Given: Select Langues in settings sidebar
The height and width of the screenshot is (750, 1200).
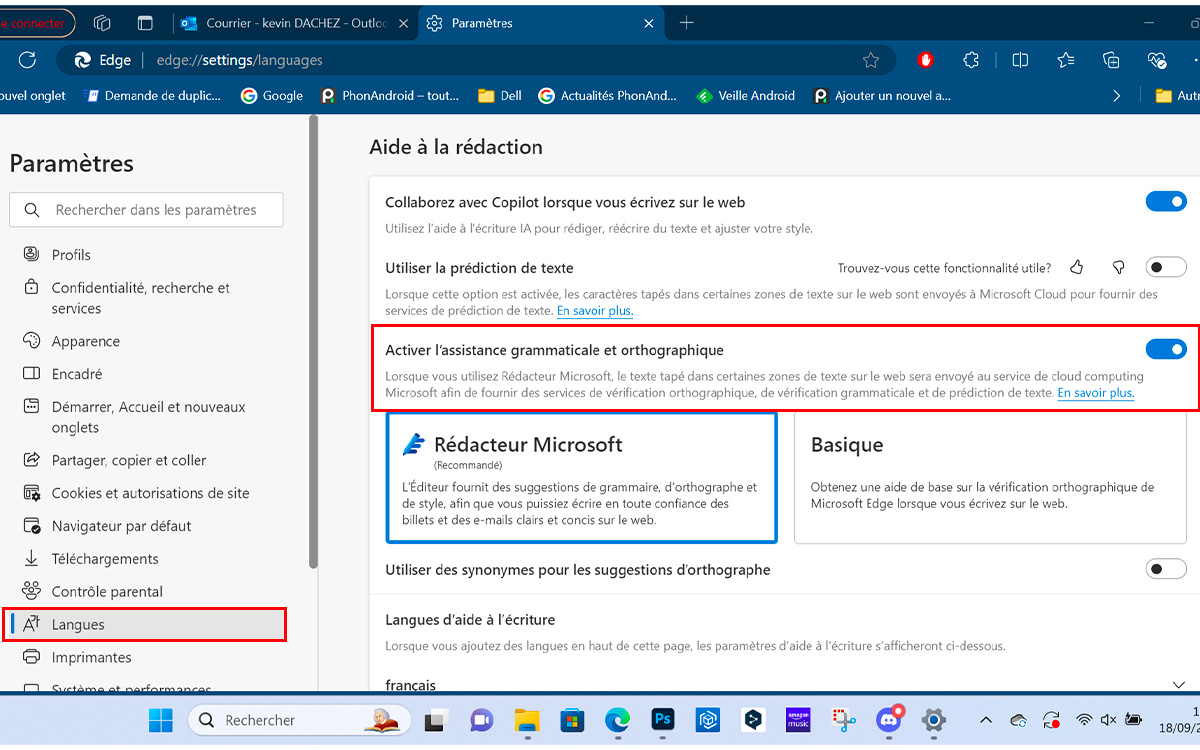Looking at the screenshot, I should tap(145, 624).
